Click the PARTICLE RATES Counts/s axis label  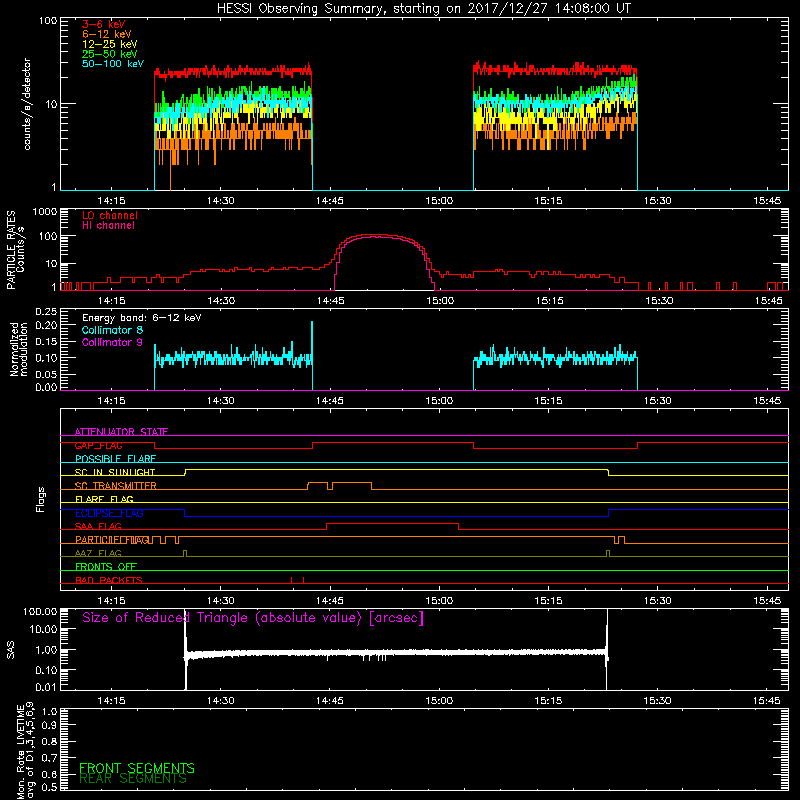(15, 250)
